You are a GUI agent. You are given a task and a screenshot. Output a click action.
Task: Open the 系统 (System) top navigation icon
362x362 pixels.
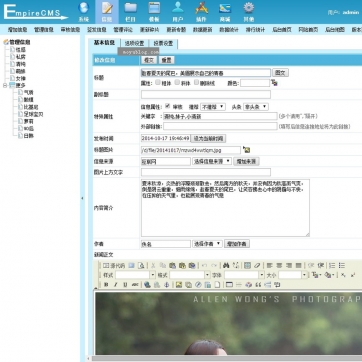(84, 11)
